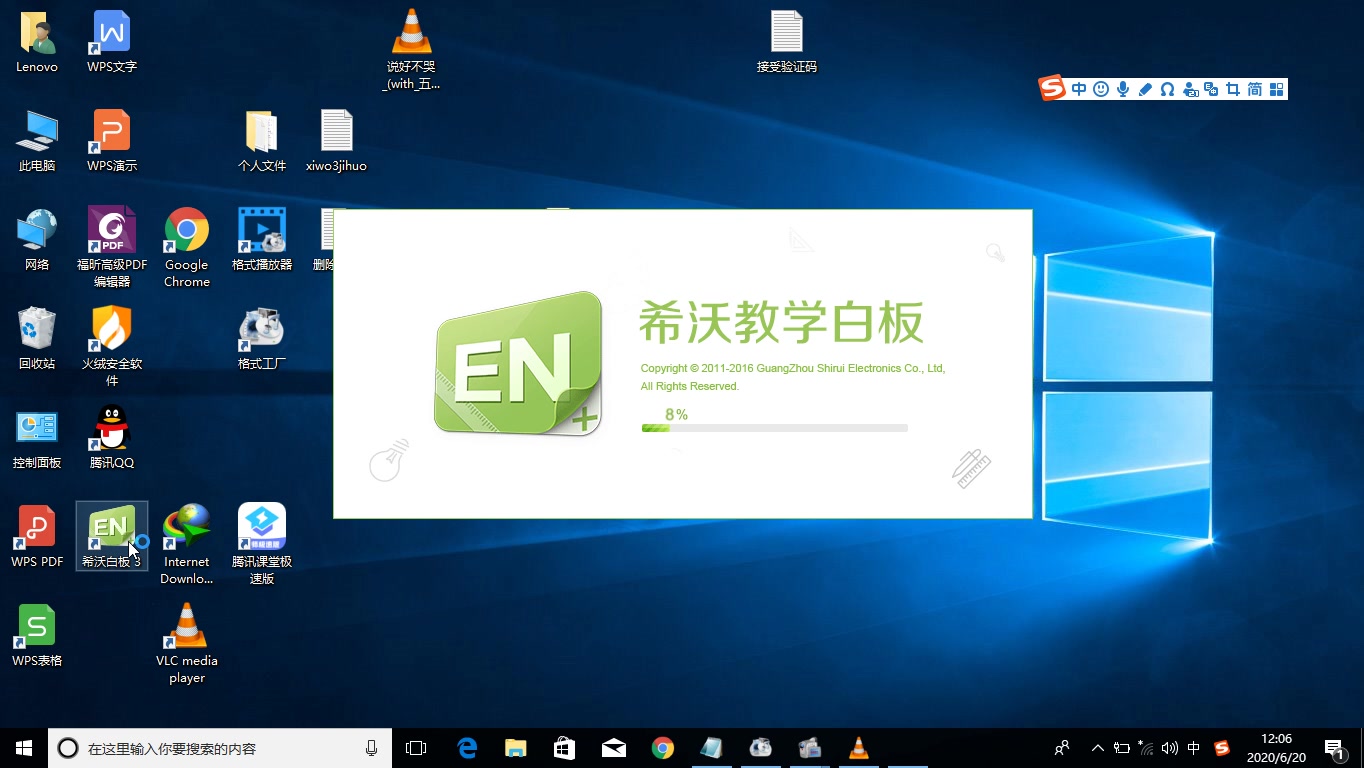Image resolution: width=1364 pixels, height=768 pixels.
Task: Launch VLC media player desktop shortcut
Action: [187, 643]
